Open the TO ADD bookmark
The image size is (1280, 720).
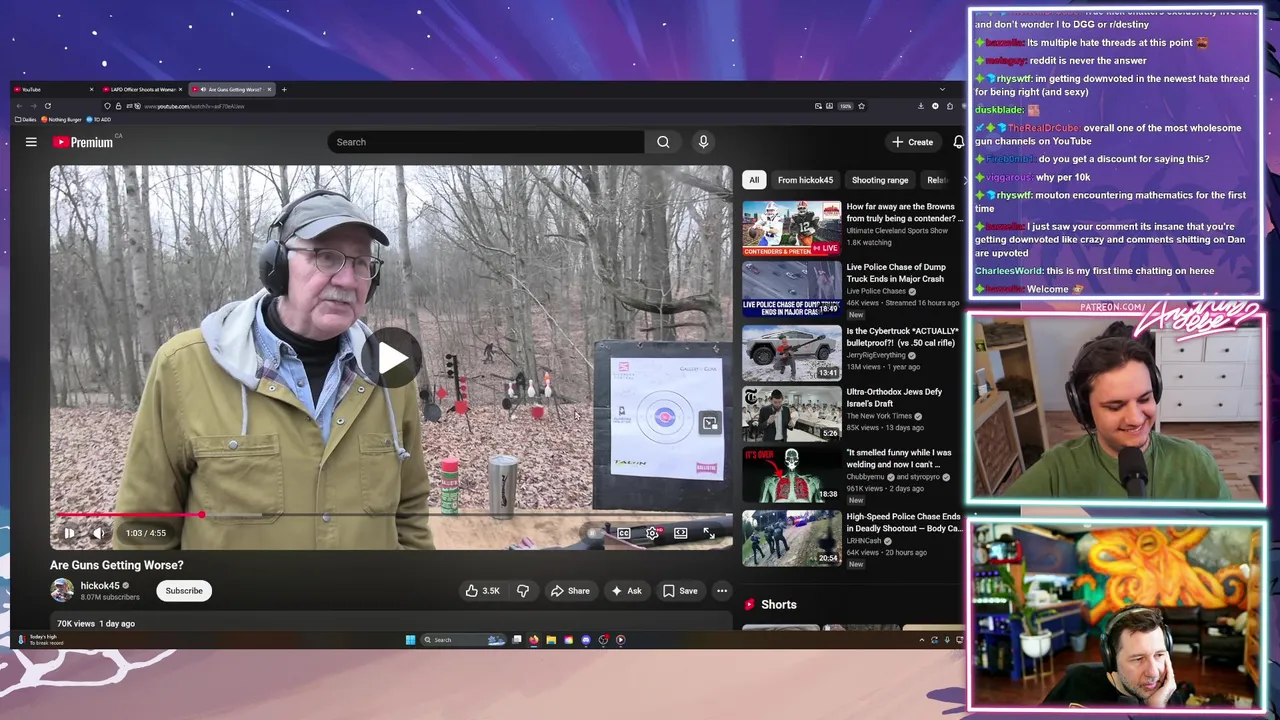coord(98,119)
